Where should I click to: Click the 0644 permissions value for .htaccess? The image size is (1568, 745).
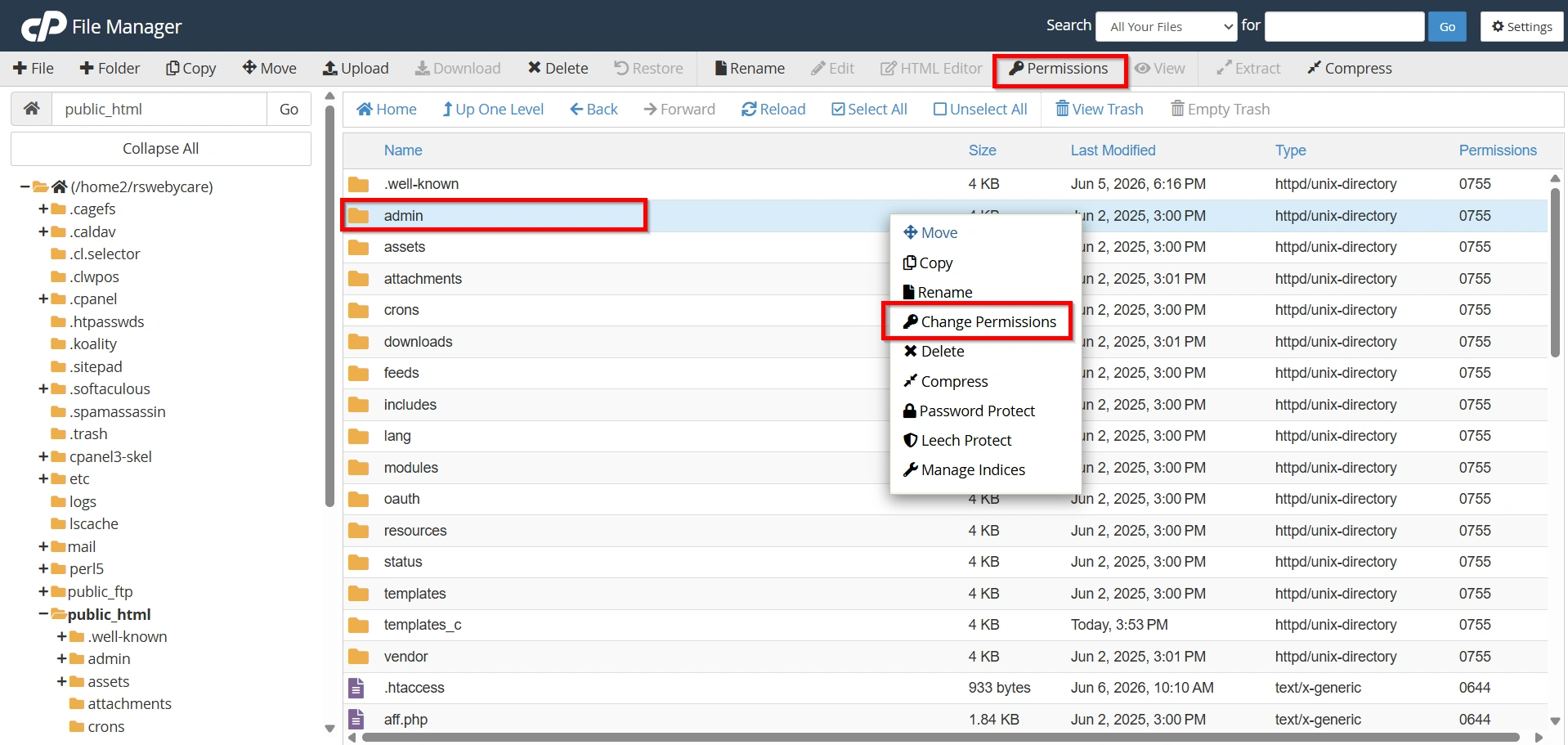(1475, 688)
